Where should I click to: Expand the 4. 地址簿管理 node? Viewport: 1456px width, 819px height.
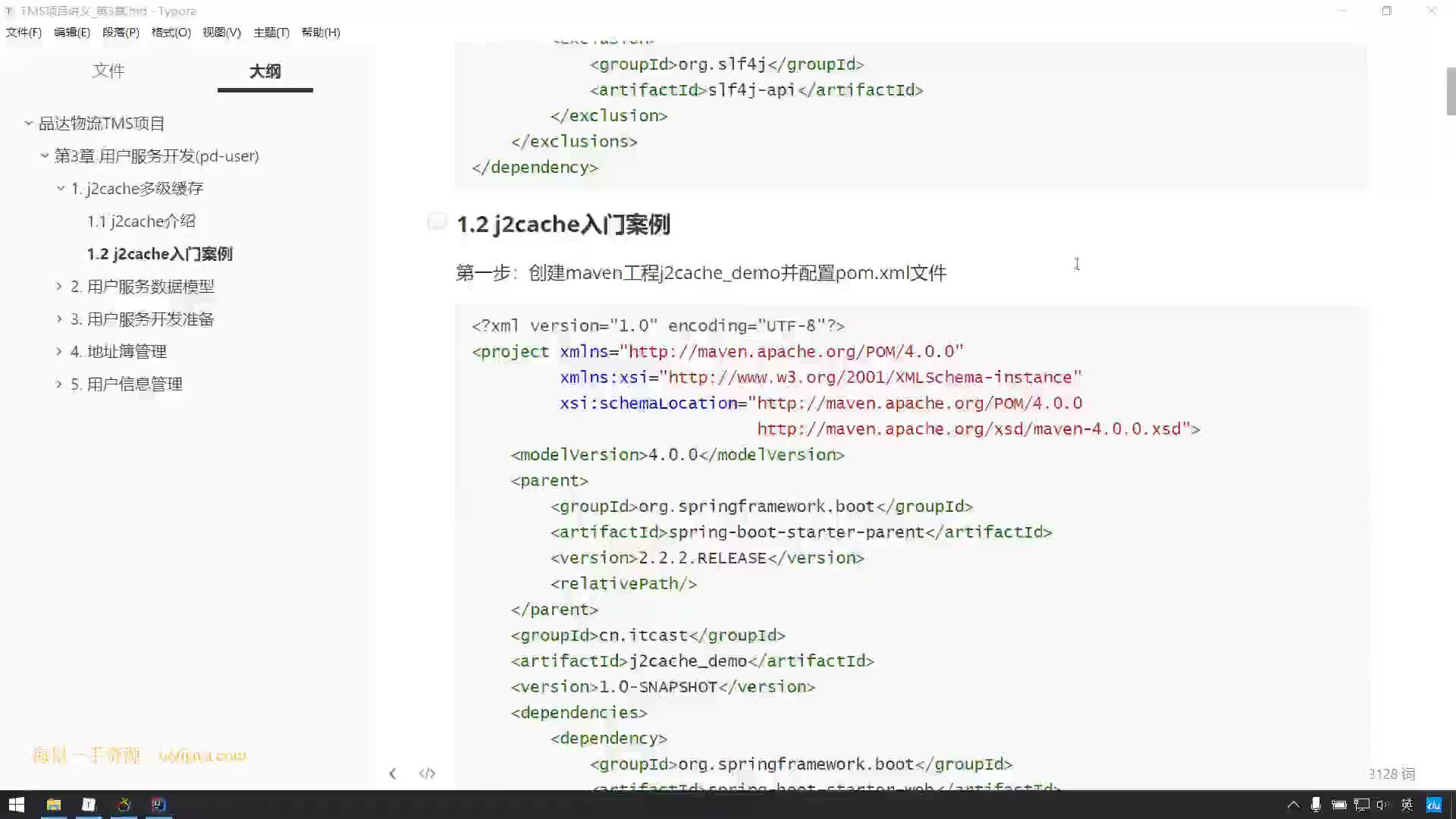click(x=59, y=351)
